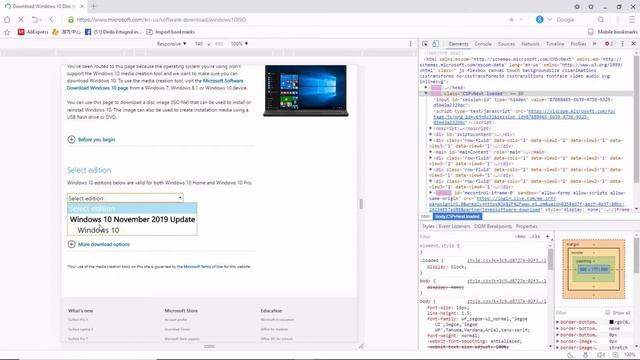The height and width of the screenshot is (360, 640).
Task: Click the bookmarks star icon on the bookmarks bar
Action: pos(7,32)
